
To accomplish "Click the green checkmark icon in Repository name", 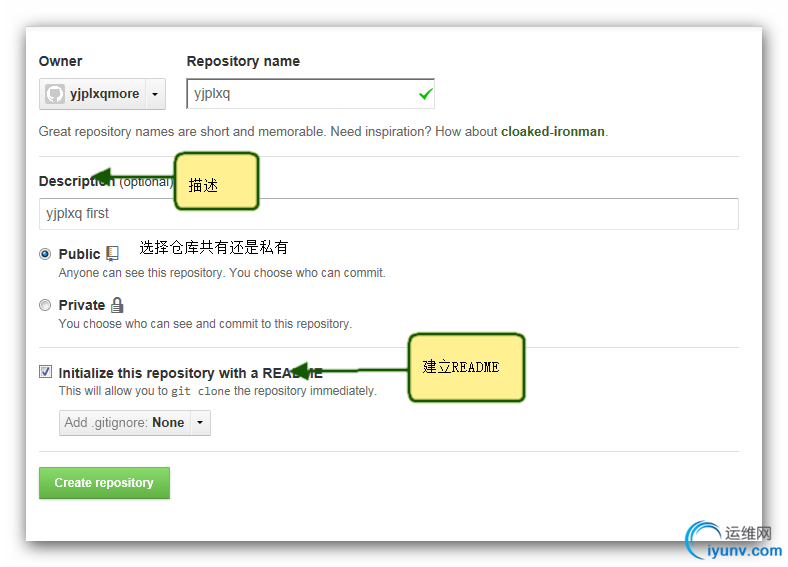I will [425, 94].
